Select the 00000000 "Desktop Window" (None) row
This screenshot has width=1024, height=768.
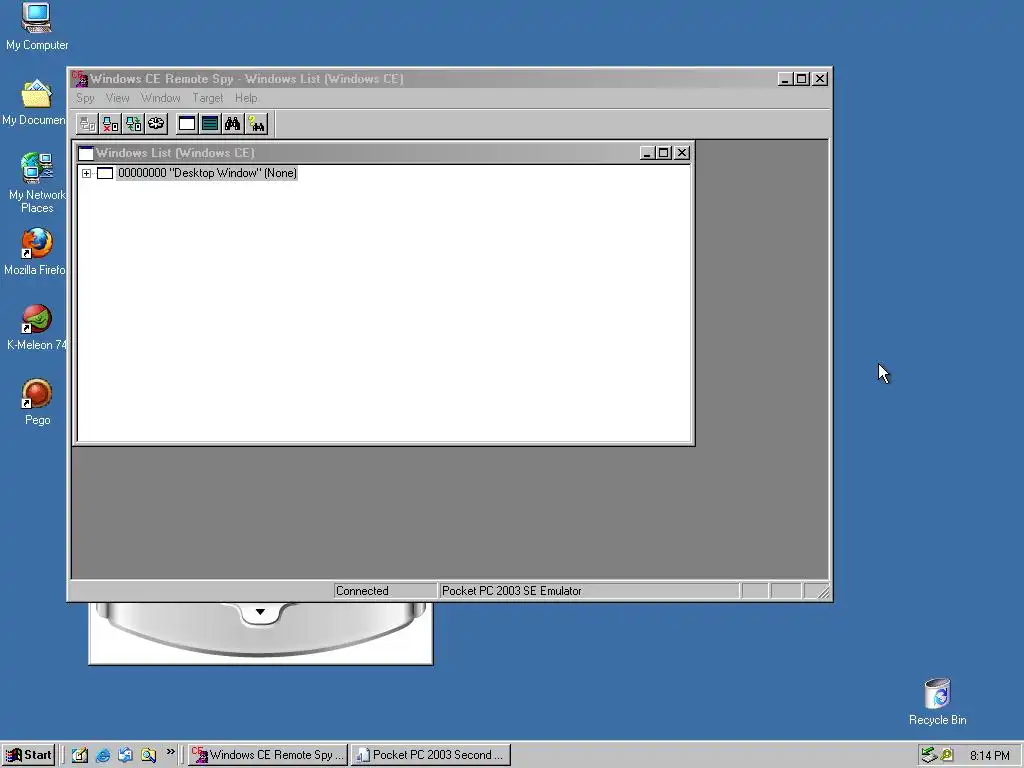207,173
